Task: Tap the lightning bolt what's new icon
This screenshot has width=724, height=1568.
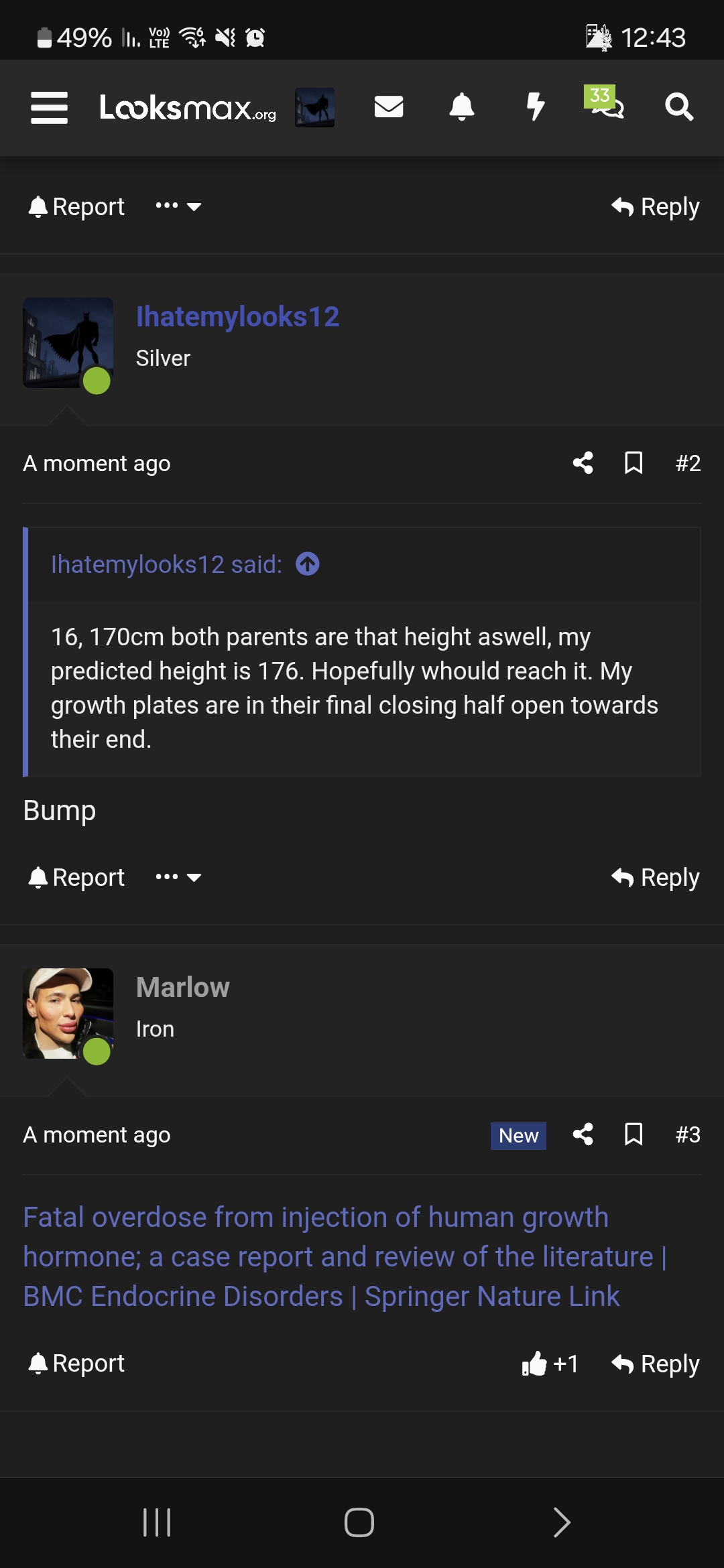Action: (x=535, y=107)
